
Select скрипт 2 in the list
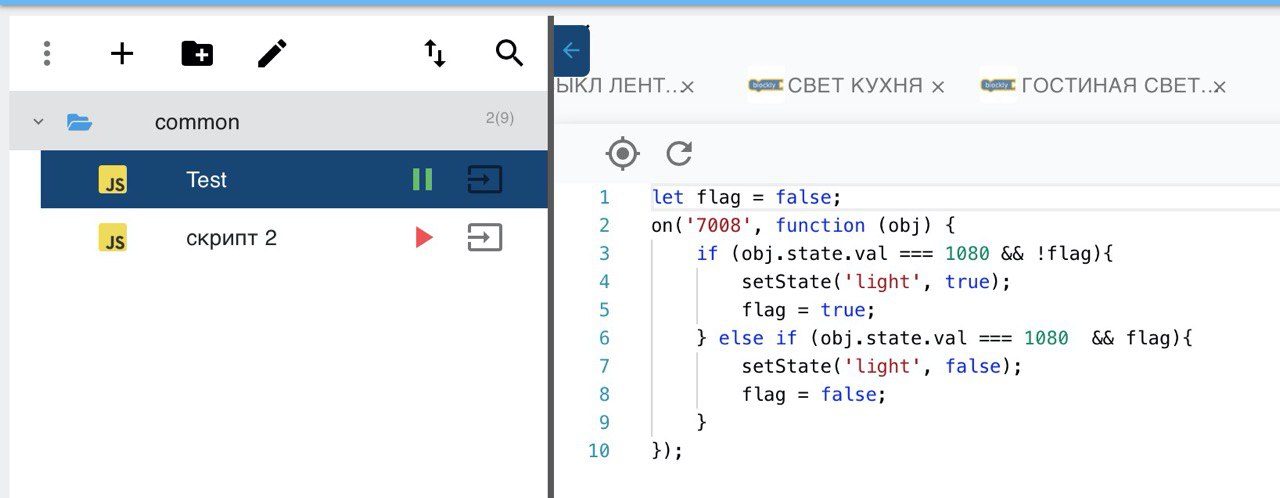(294, 238)
